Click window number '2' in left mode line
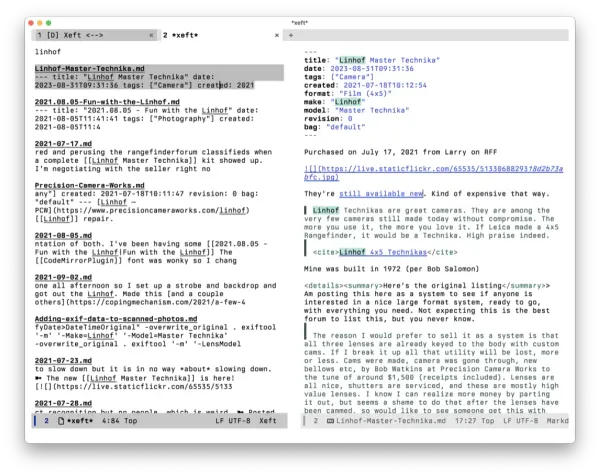This screenshot has width=600, height=476. tap(46, 421)
